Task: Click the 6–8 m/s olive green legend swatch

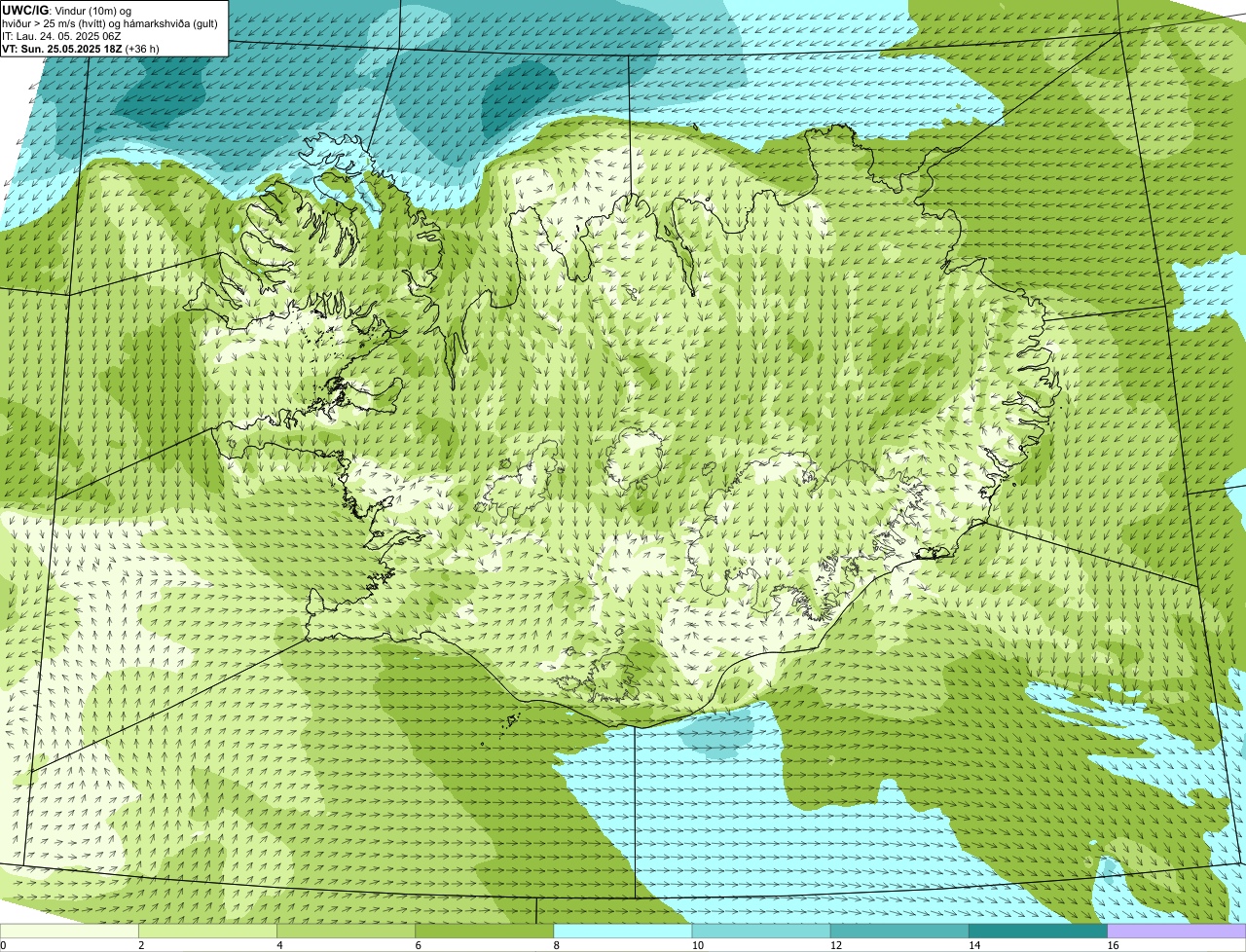Action: tap(485, 931)
